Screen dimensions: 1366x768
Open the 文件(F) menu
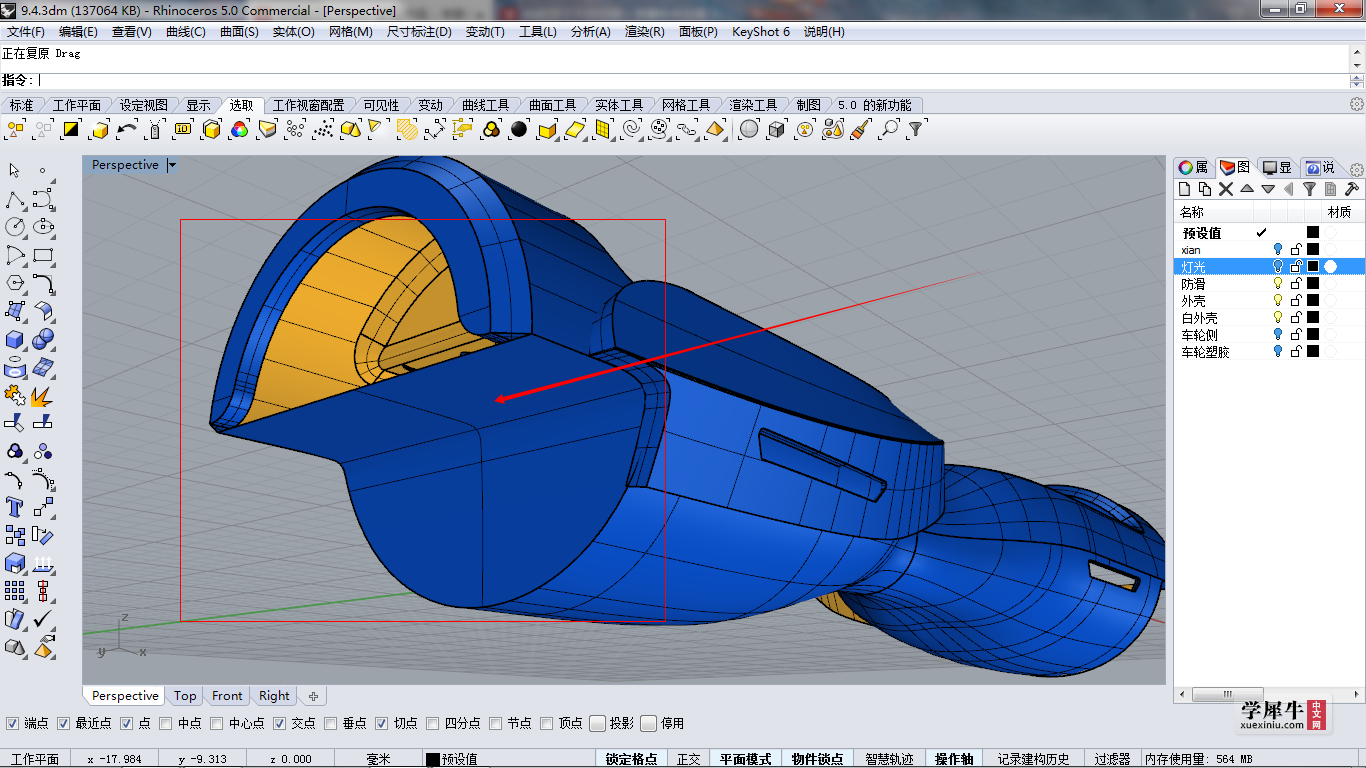coord(26,32)
